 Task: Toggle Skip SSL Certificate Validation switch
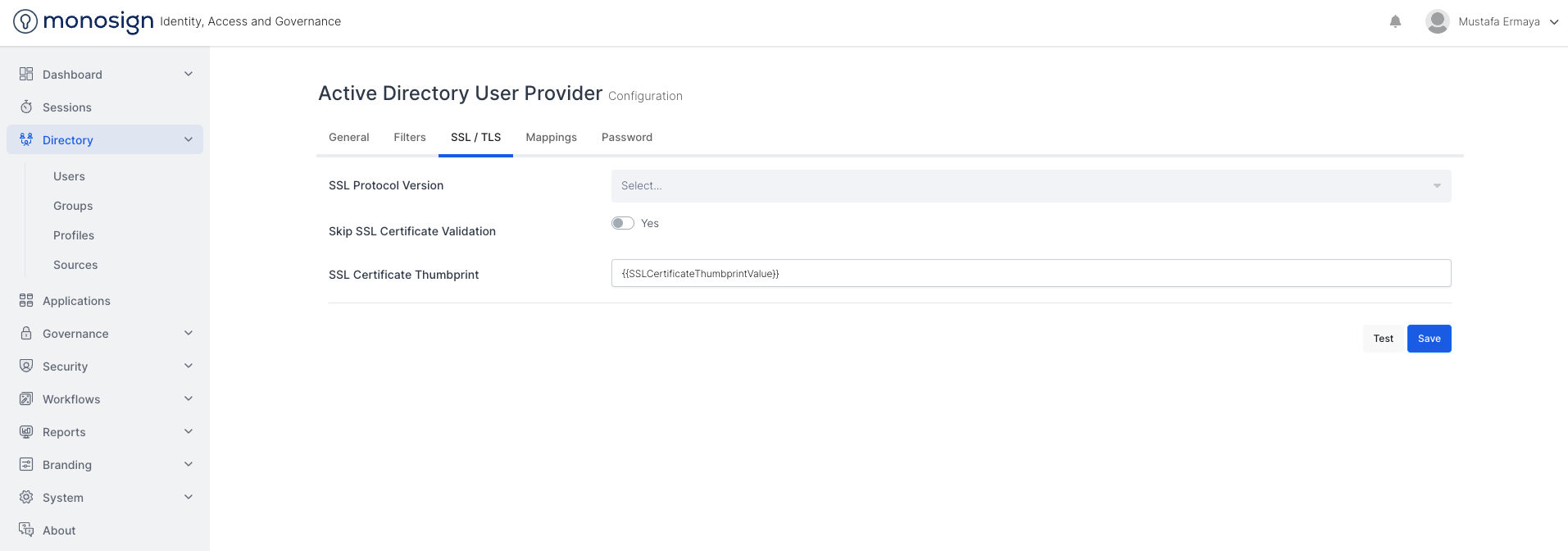(x=623, y=223)
